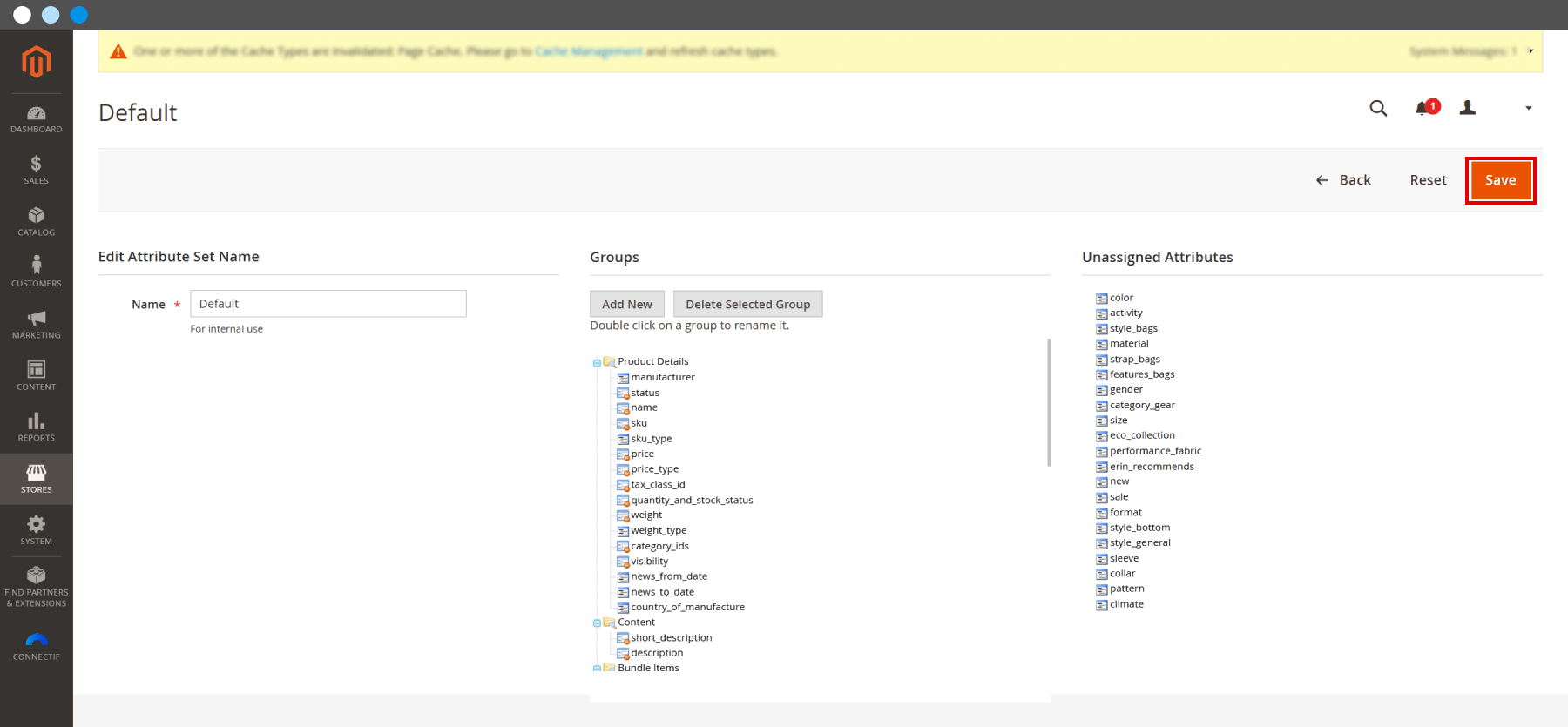Click Add New group button
This screenshot has width=1568, height=727.
[x=627, y=304]
